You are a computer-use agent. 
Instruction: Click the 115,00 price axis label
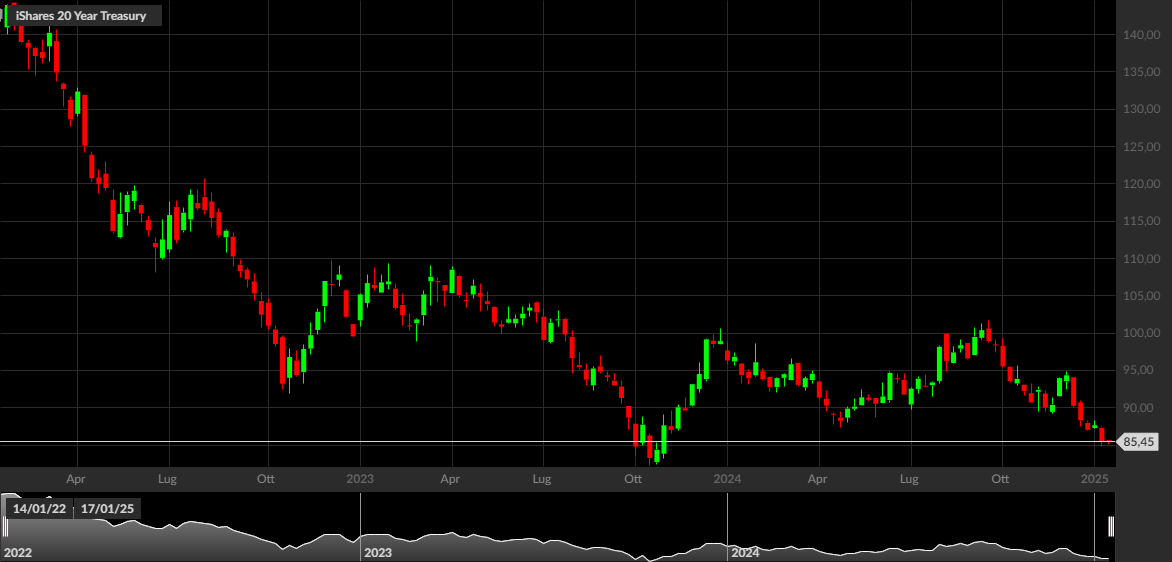tap(1142, 222)
